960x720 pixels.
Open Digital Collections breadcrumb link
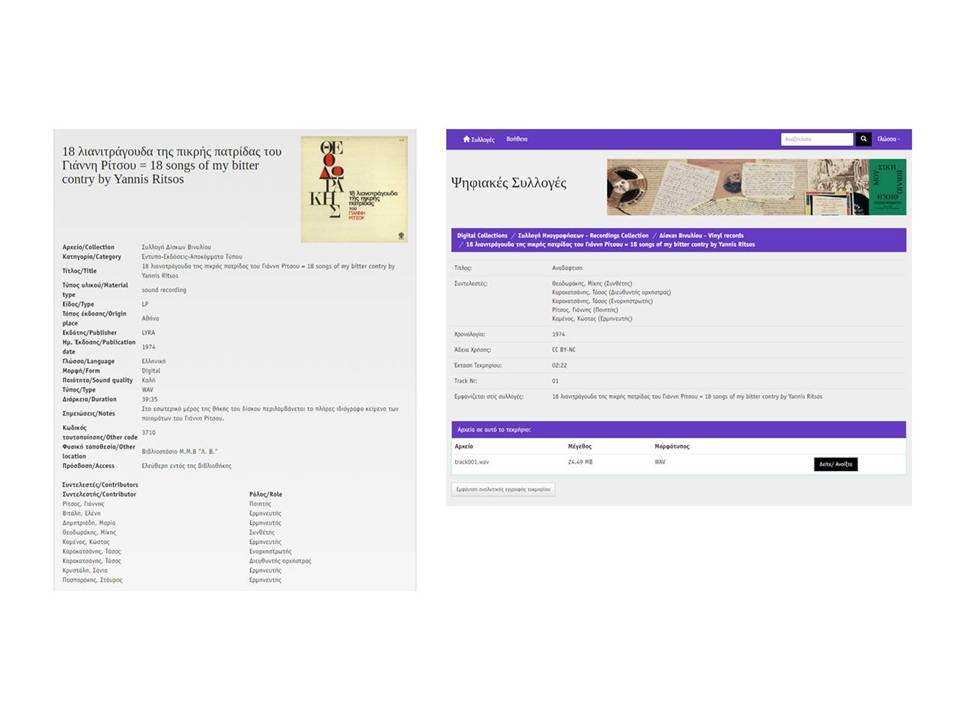[x=482, y=235]
